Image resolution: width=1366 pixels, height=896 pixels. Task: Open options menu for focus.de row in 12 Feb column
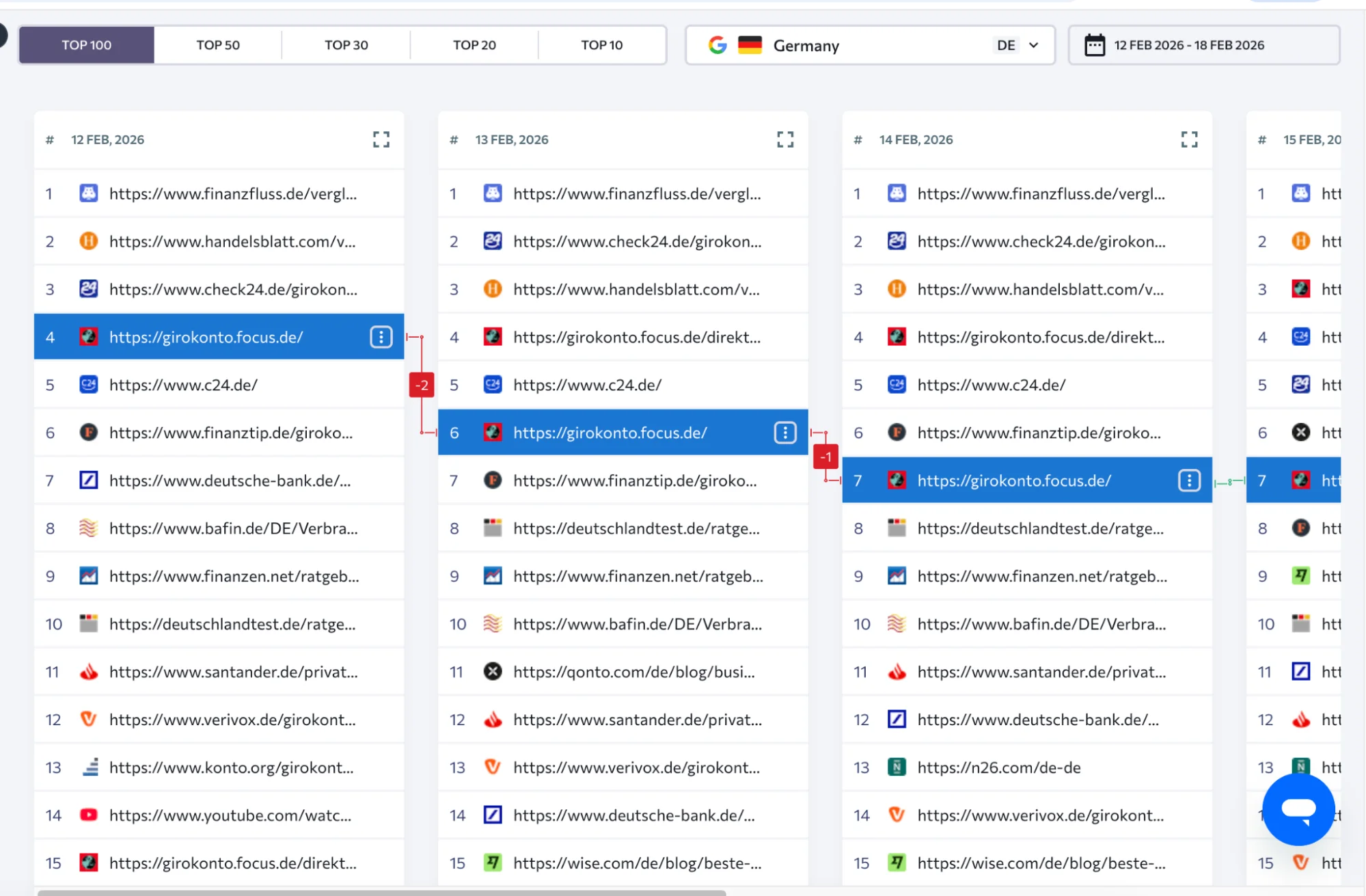(381, 337)
